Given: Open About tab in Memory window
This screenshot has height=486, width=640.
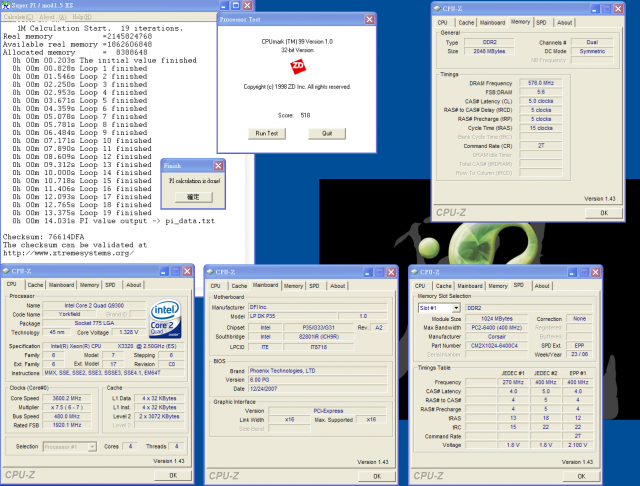Looking at the screenshot, I should (564, 23).
